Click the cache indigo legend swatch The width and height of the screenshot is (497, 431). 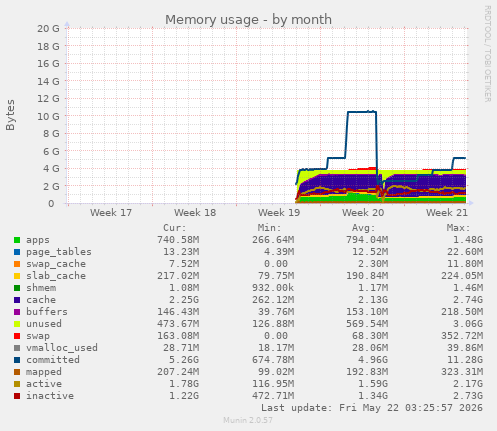click(x=17, y=300)
